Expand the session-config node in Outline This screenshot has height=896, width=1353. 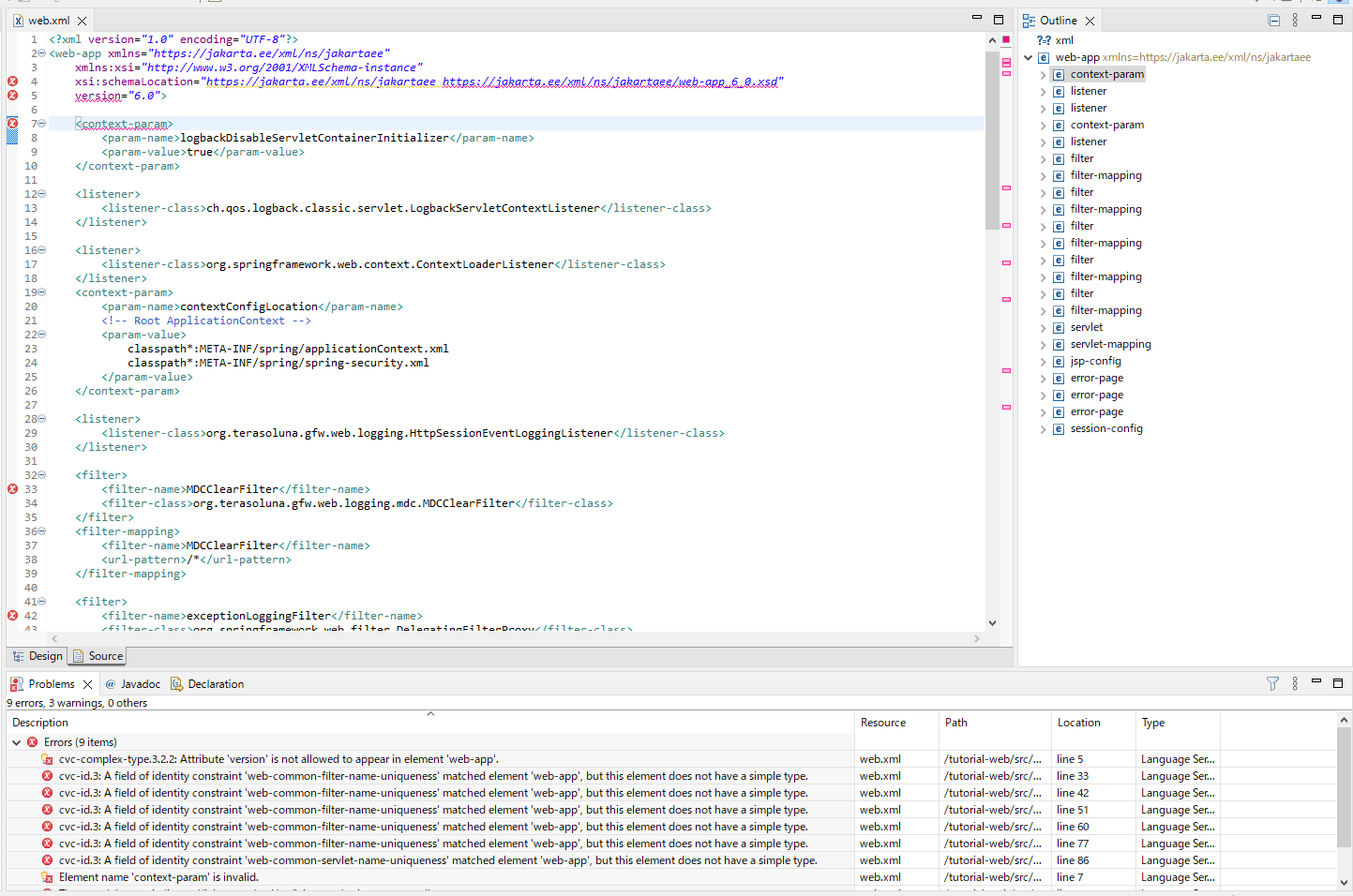pos(1043,429)
